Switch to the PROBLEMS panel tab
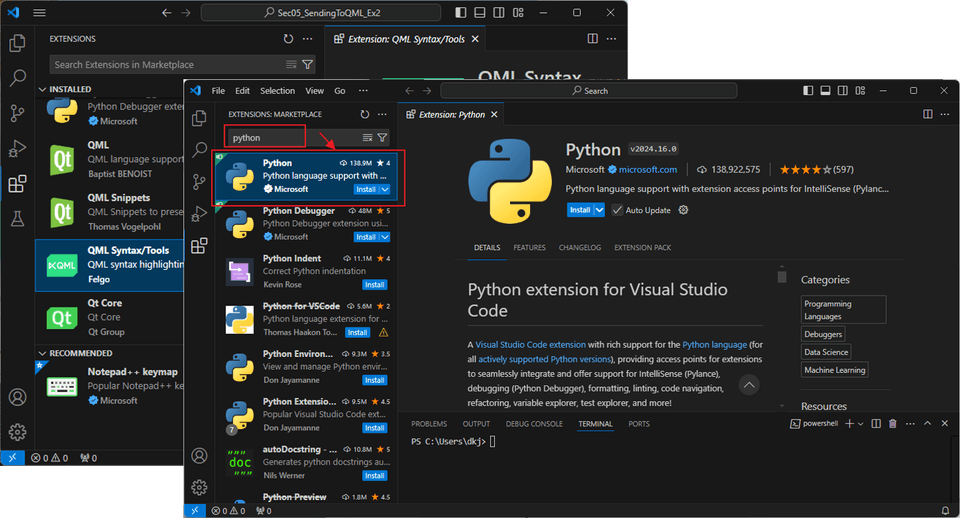 [x=429, y=424]
